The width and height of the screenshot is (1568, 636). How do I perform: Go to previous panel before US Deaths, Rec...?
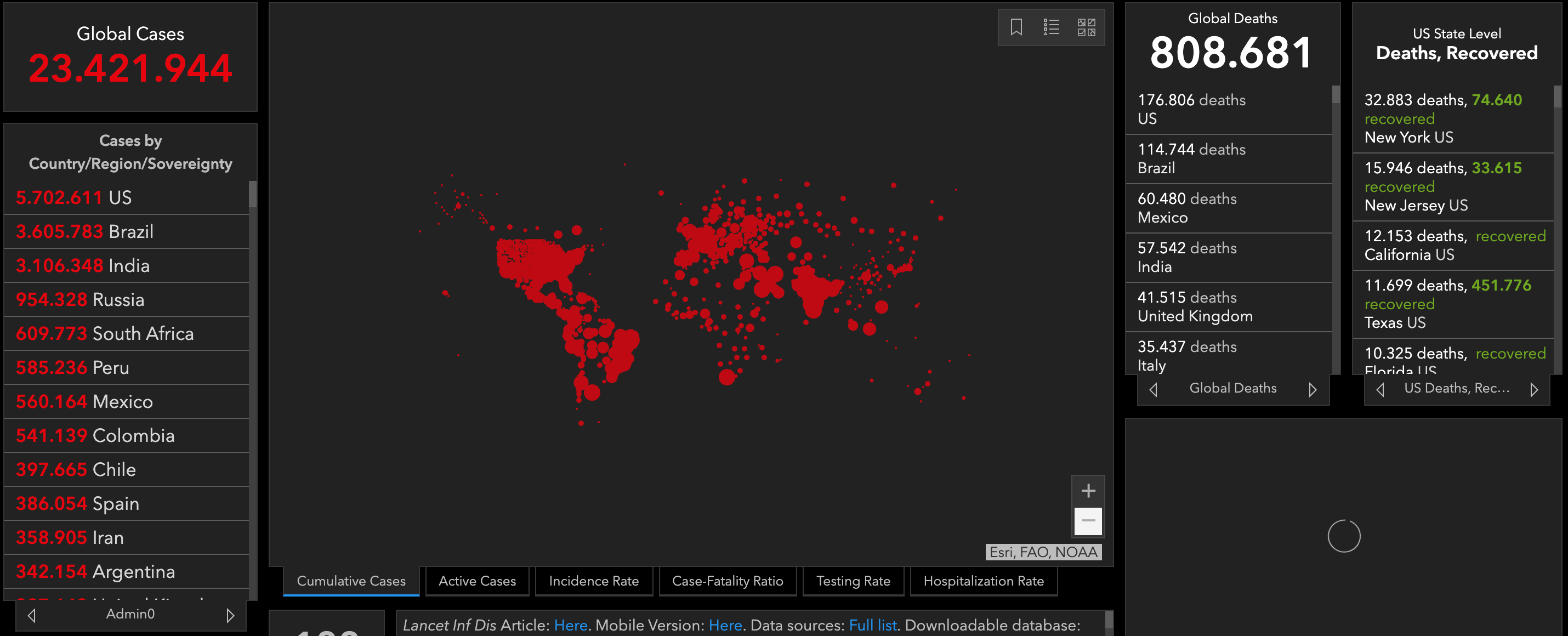click(1380, 389)
